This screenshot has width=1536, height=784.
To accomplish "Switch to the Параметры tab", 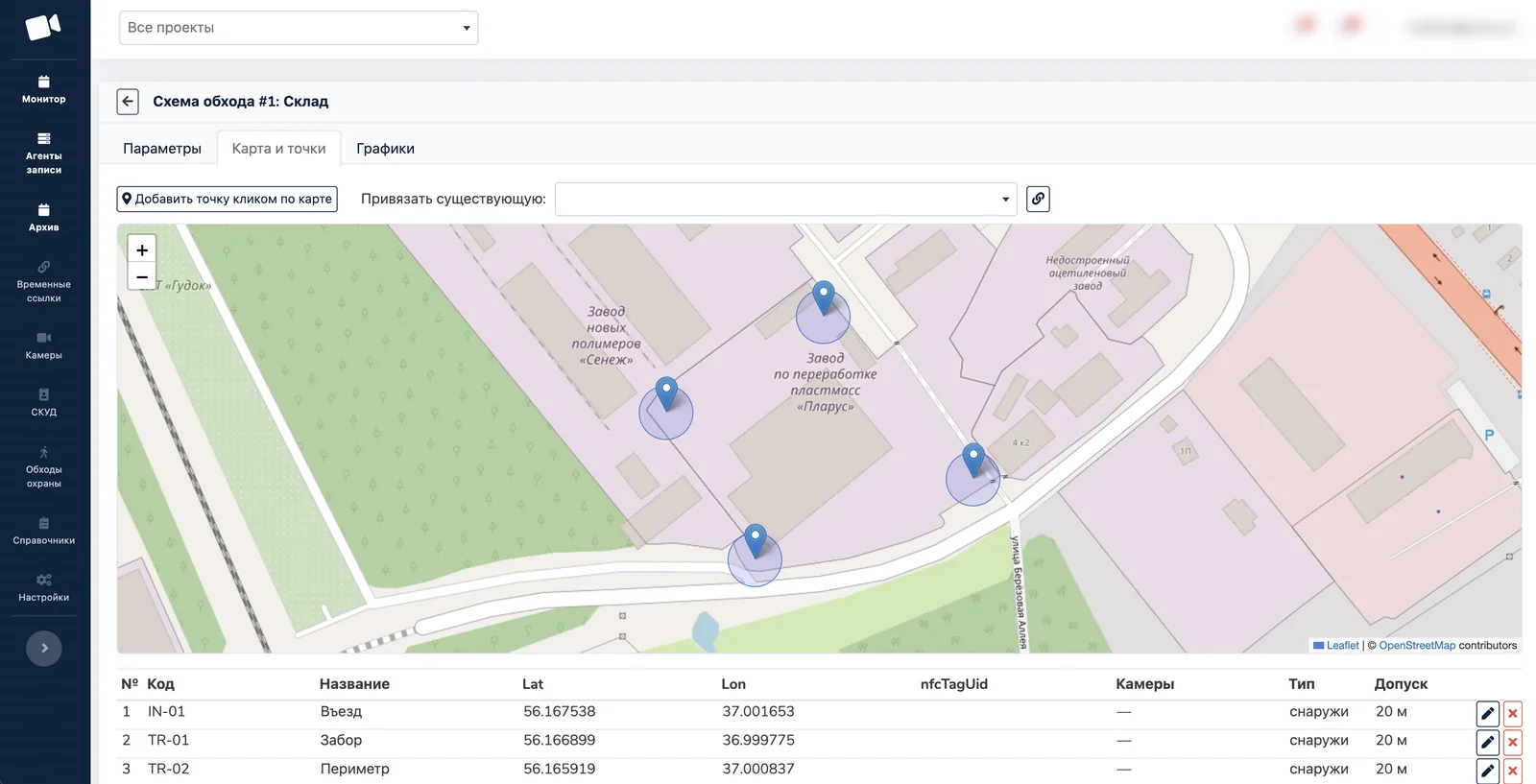I will (162, 149).
